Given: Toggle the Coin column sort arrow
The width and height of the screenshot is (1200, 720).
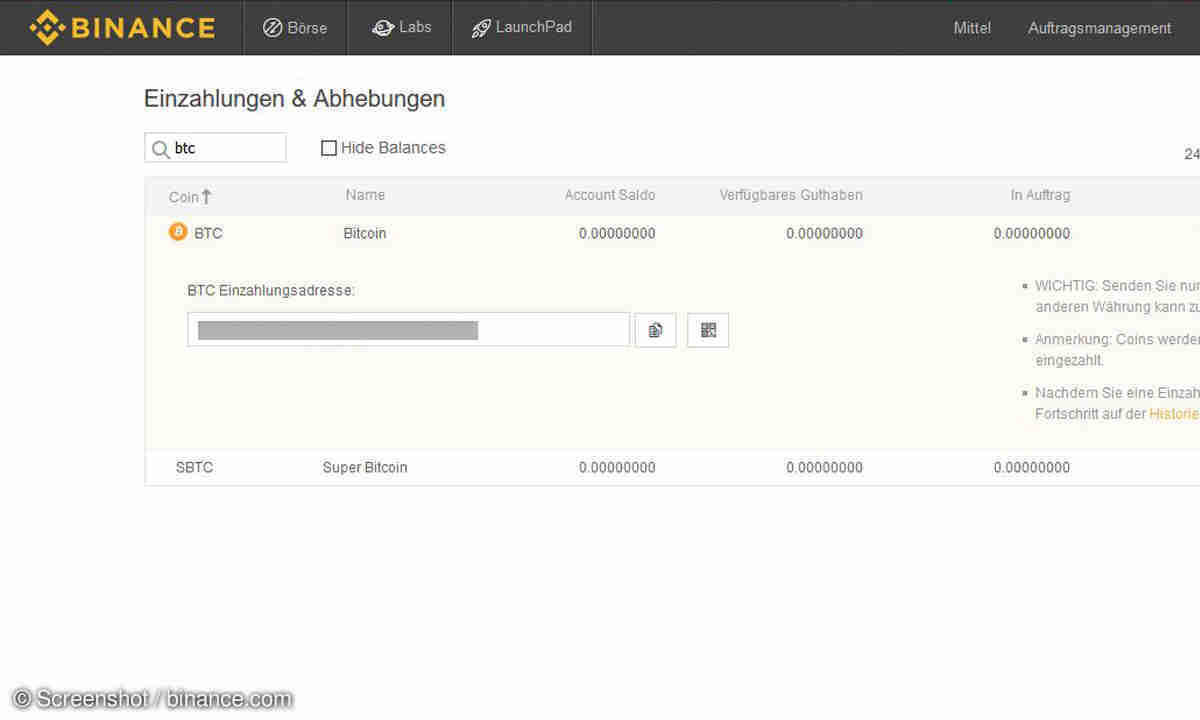Looking at the screenshot, I should (x=206, y=195).
